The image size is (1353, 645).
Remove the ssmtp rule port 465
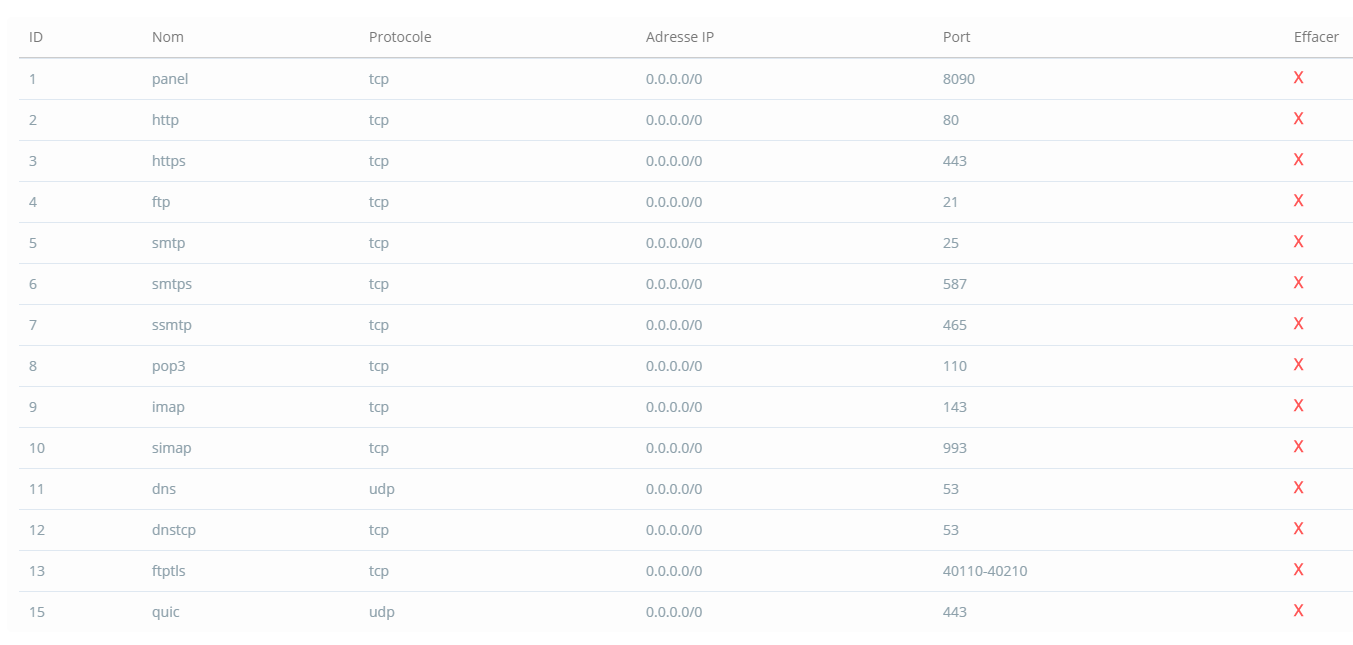[1298, 324]
